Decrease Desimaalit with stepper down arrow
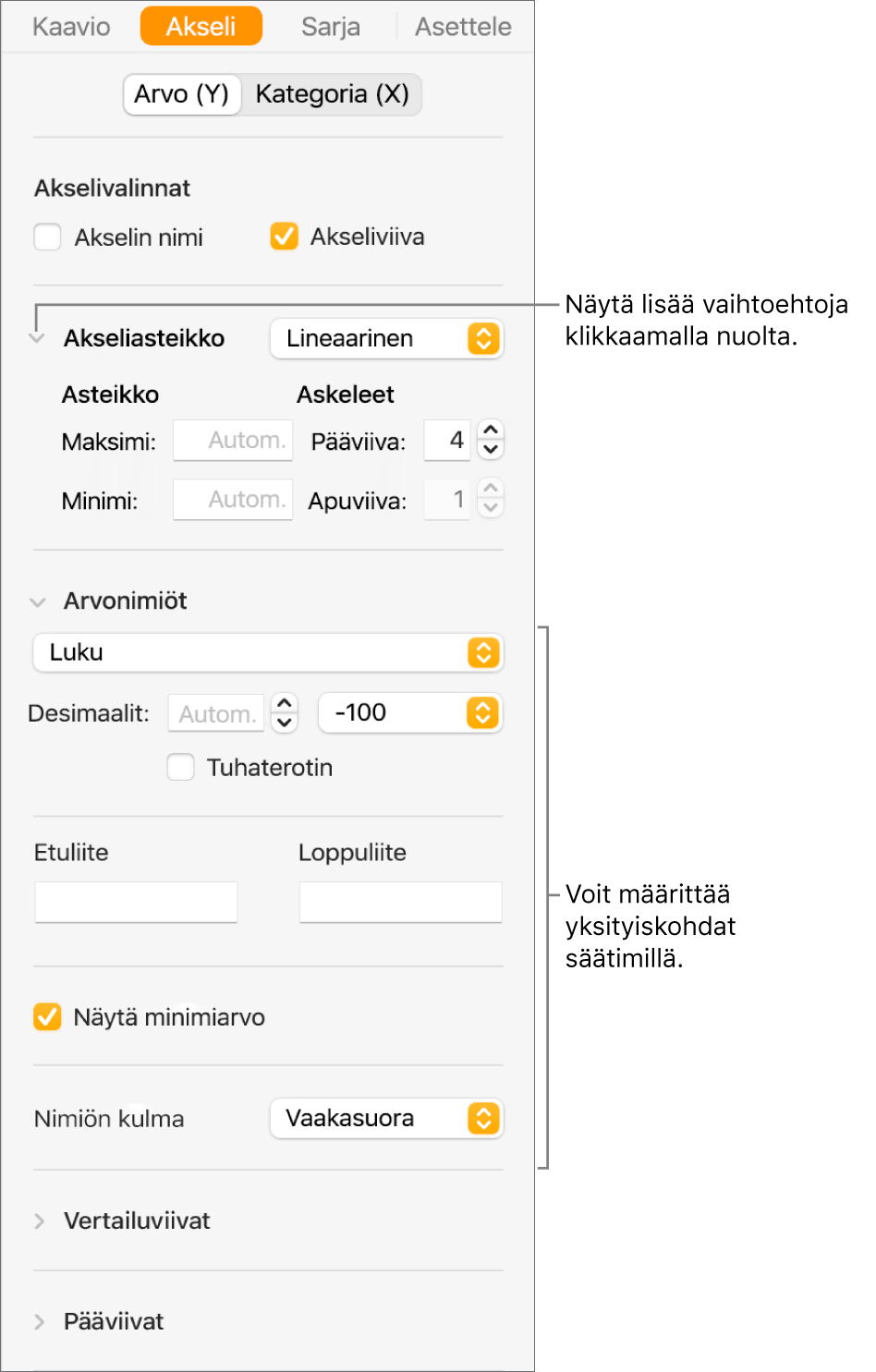This screenshot has height=1372, width=876. pyautogui.click(x=285, y=723)
